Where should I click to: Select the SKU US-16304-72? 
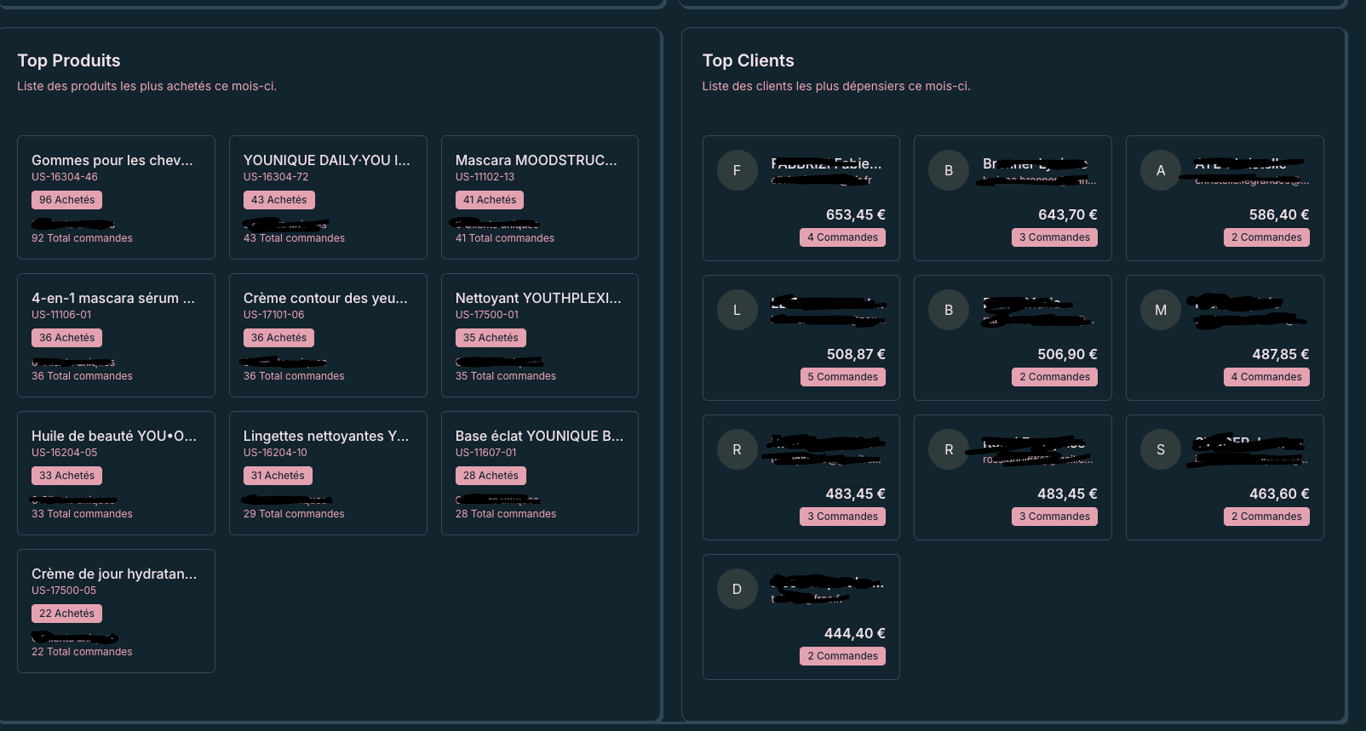click(x=276, y=177)
